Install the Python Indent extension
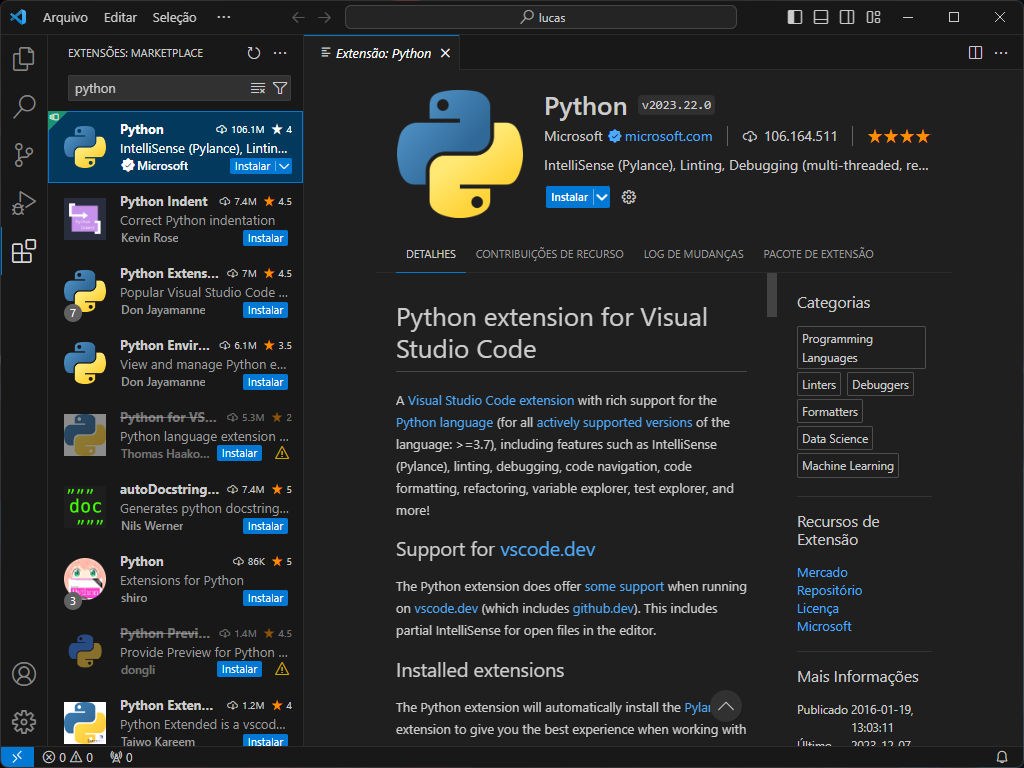This screenshot has height=768, width=1024. pyautogui.click(x=265, y=238)
